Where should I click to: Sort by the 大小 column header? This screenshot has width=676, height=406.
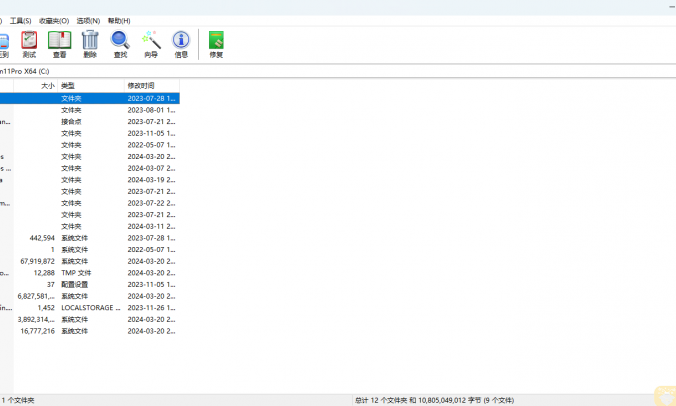coord(36,86)
